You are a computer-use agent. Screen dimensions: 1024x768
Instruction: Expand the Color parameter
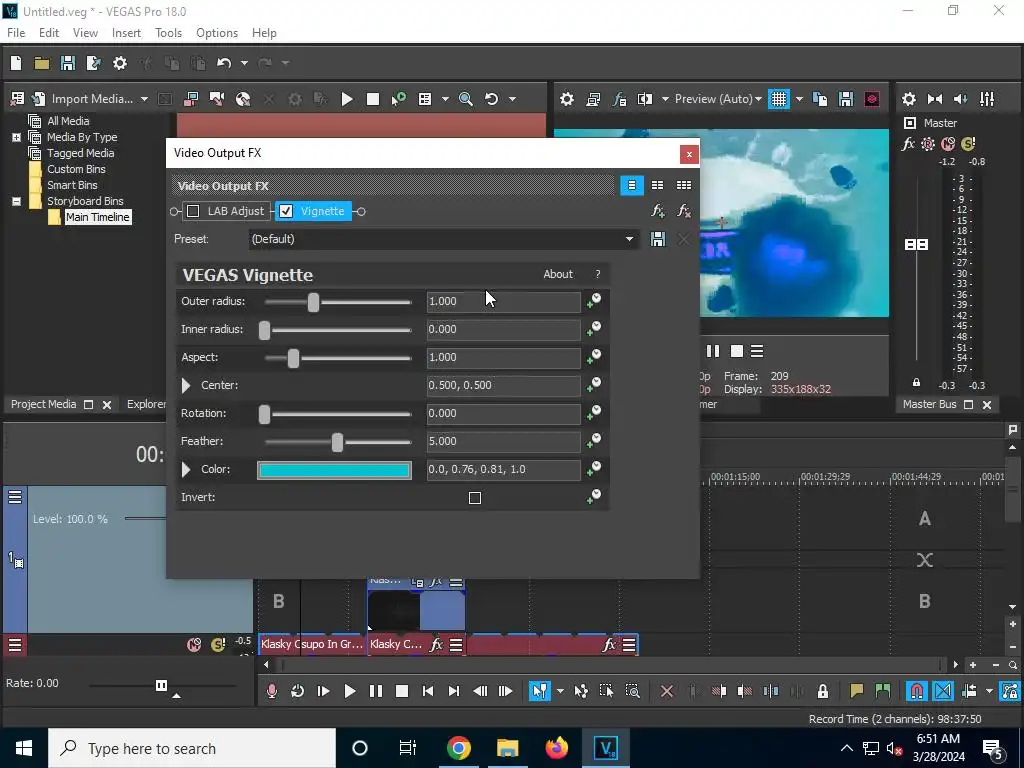[x=186, y=470]
